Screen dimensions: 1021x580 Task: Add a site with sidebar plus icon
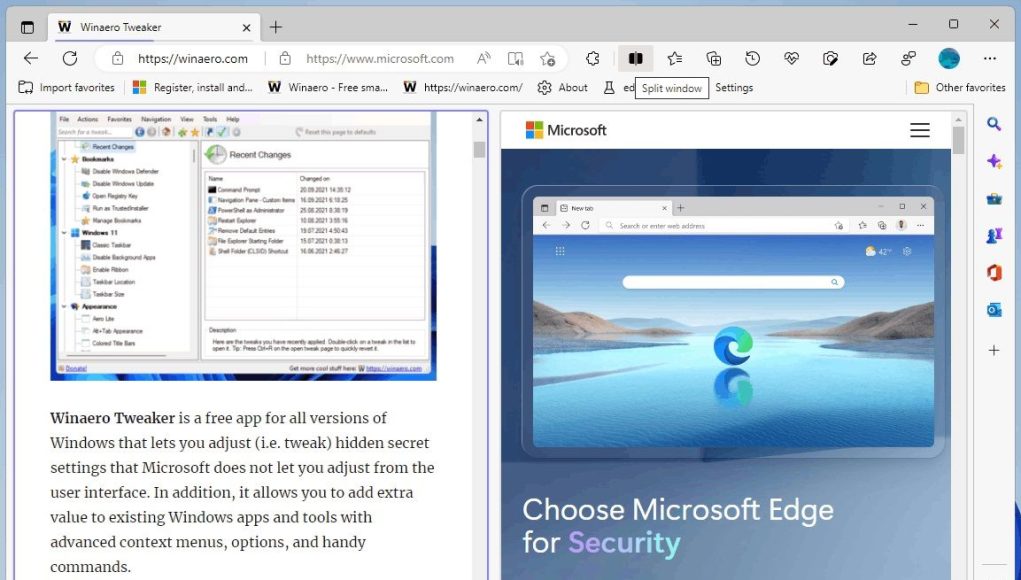click(994, 350)
